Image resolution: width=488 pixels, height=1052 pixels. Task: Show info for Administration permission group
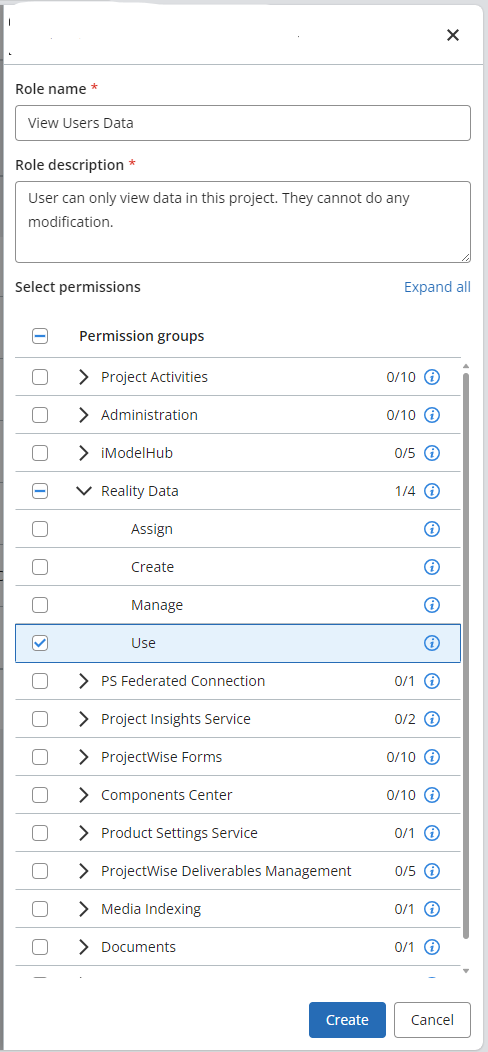click(x=432, y=415)
